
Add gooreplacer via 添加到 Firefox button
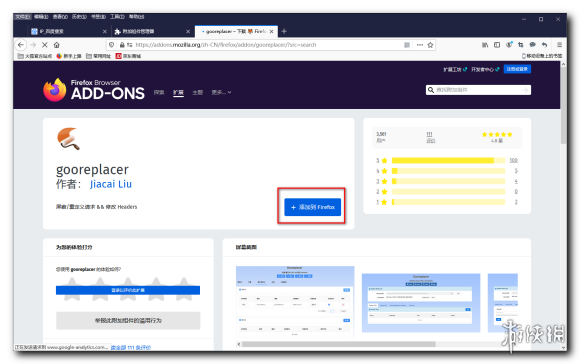click(x=313, y=207)
